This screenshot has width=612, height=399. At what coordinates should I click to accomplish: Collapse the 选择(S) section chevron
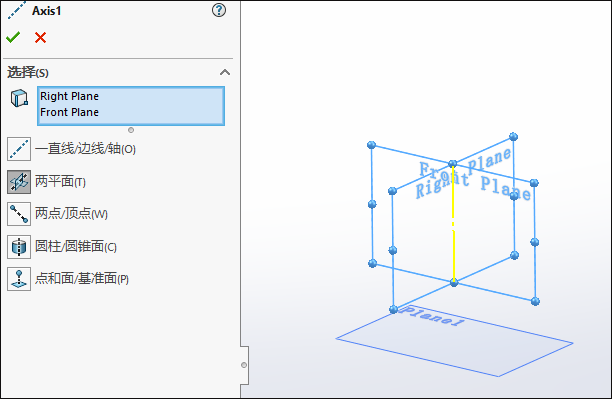225,72
